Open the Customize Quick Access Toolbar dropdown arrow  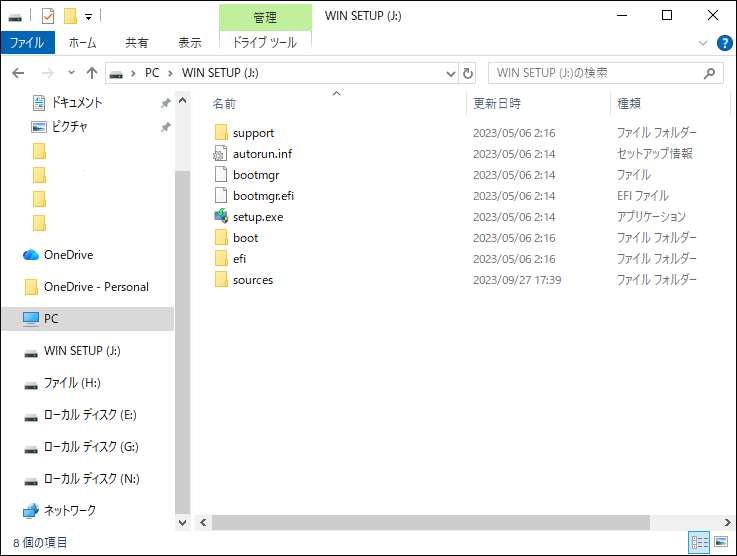[88, 17]
